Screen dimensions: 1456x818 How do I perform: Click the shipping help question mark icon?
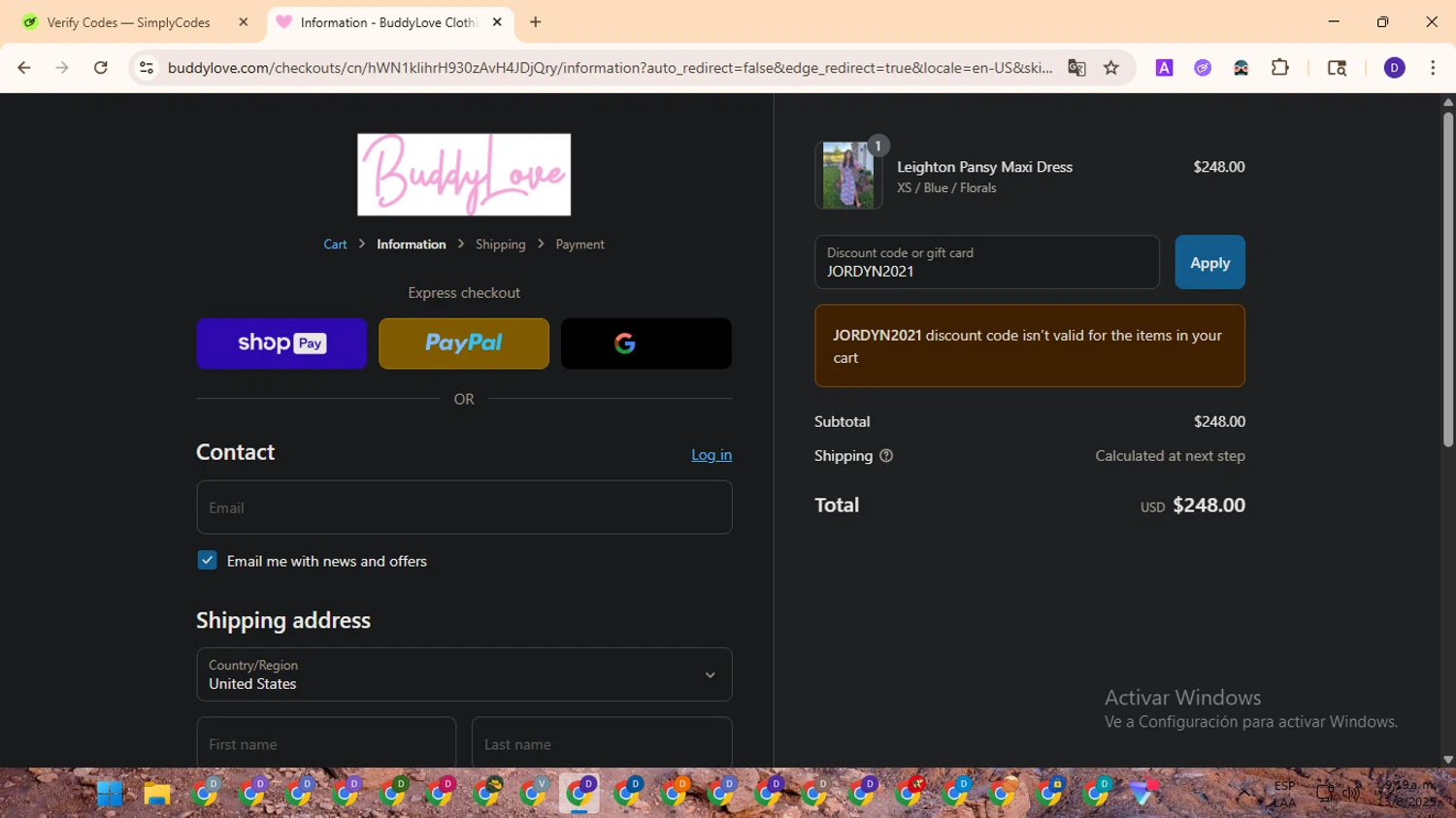886,456
